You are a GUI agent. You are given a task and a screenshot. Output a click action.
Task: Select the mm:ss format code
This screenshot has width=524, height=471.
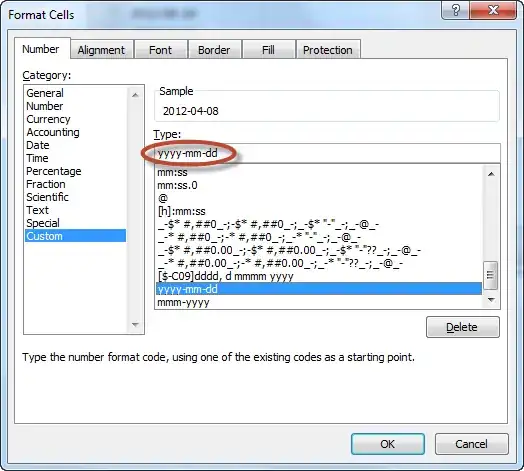click(x=319, y=172)
